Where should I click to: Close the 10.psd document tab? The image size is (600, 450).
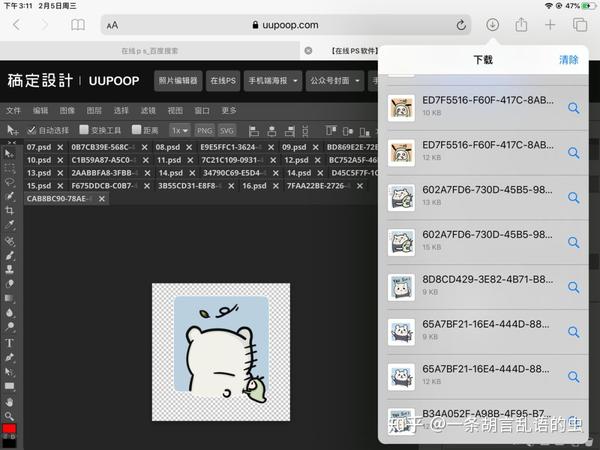click(60, 160)
